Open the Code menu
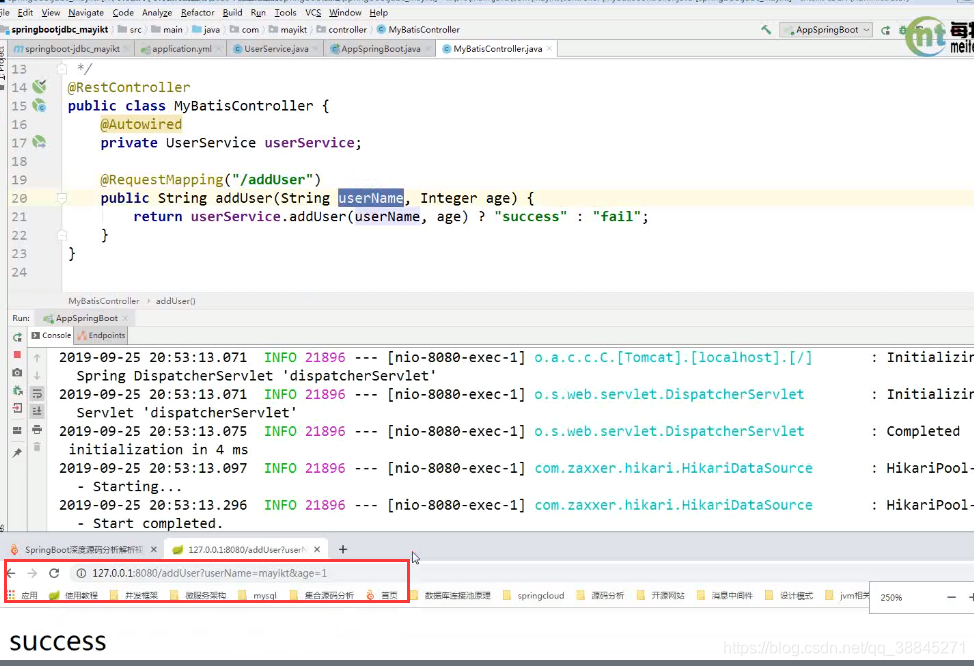The width and height of the screenshot is (974, 666). click(123, 12)
